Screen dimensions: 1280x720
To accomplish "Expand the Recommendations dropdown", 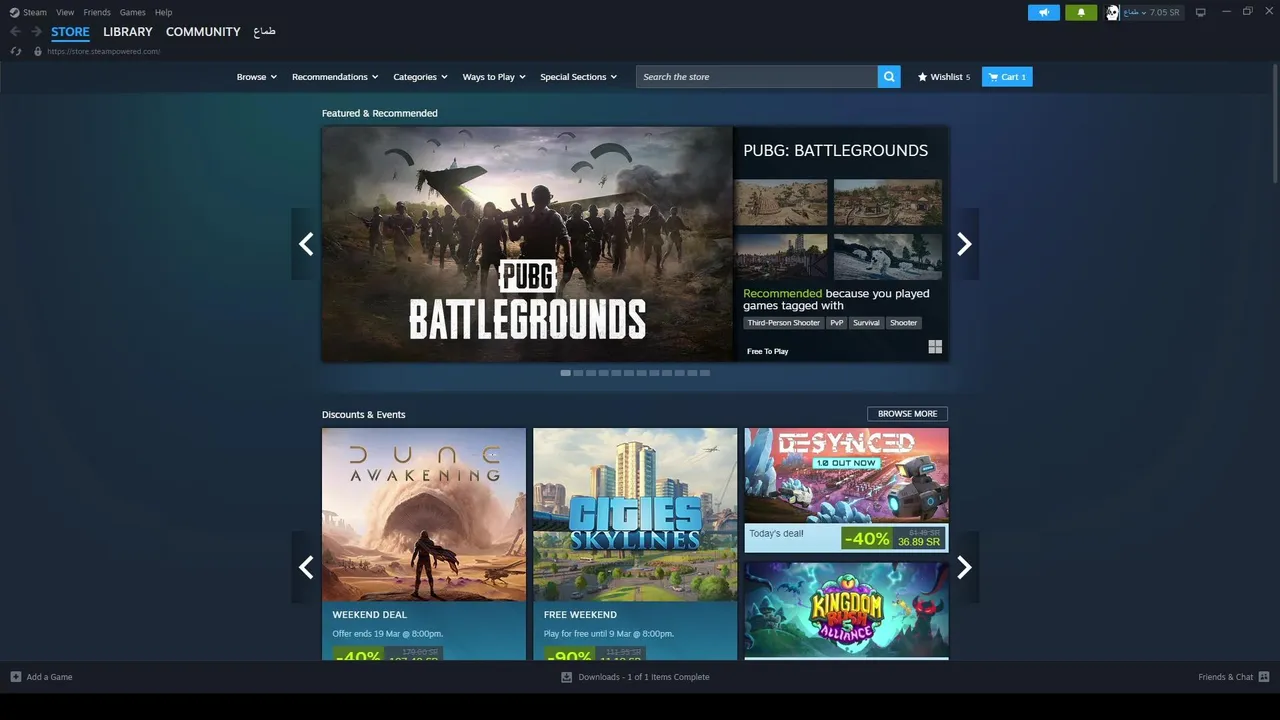I will coord(335,77).
